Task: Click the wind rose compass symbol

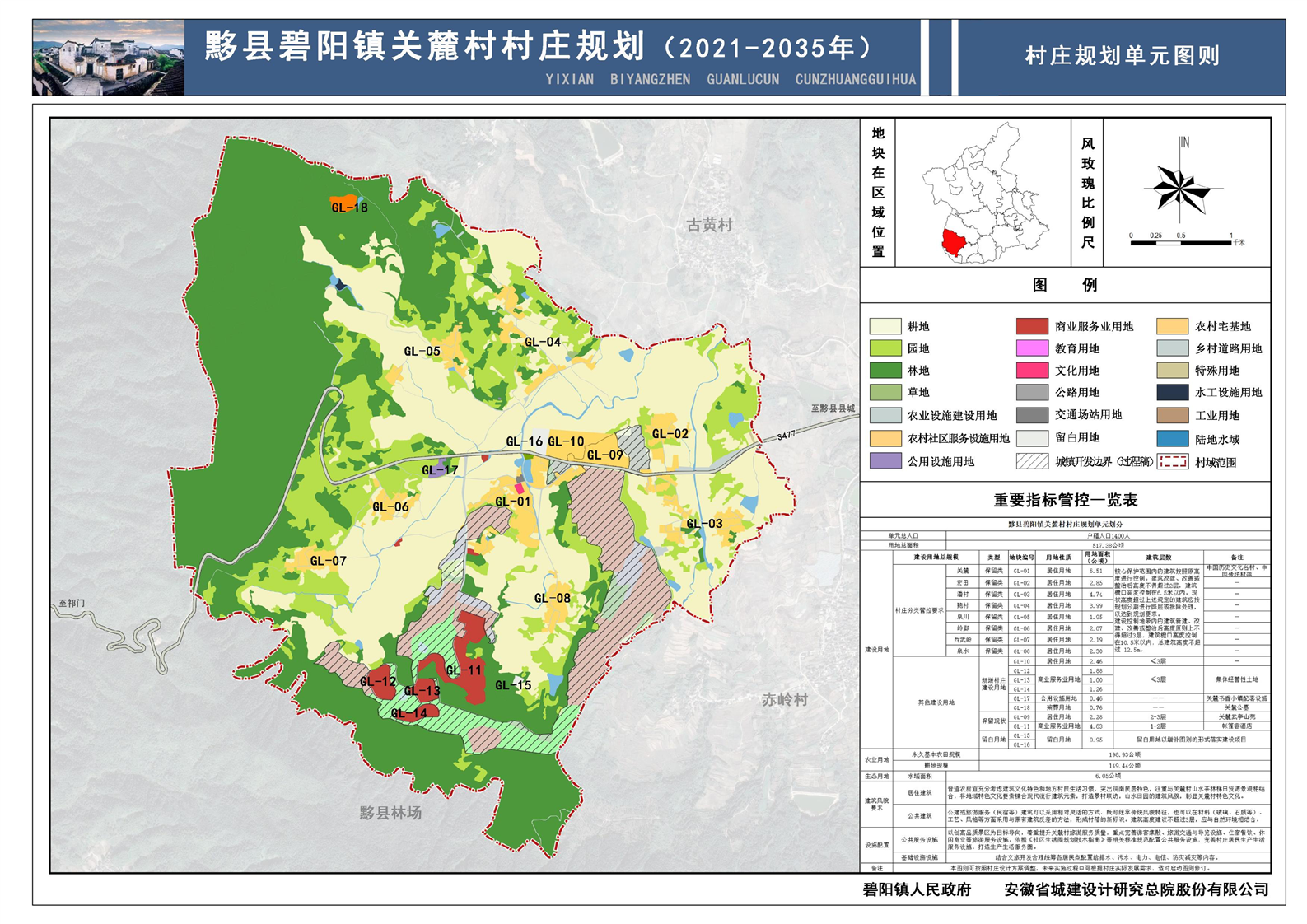Action: click(x=1181, y=190)
